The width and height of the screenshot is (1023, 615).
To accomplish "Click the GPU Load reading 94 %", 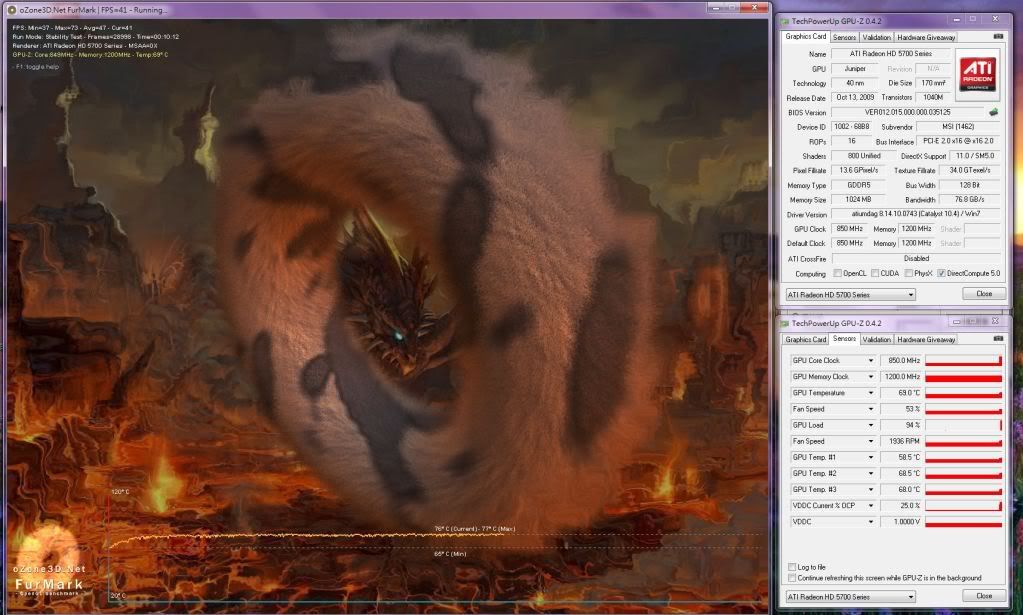I will 901,425.
